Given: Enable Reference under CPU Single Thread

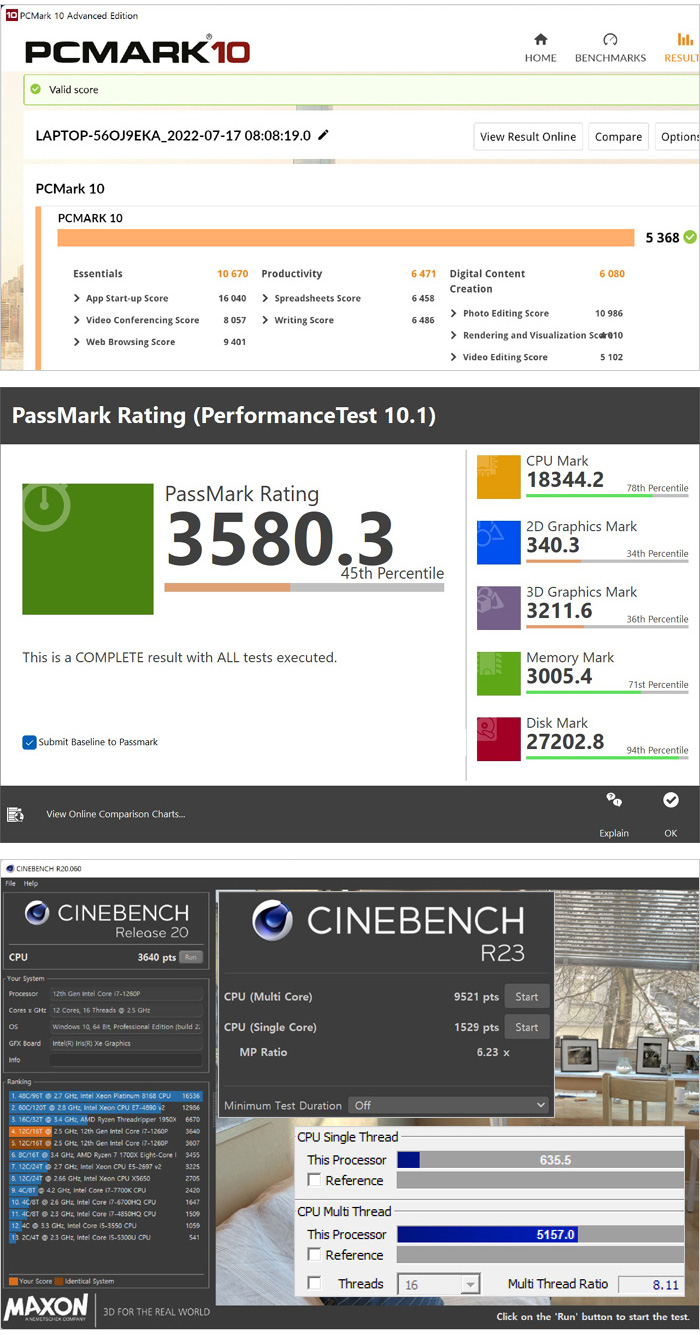Looking at the screenshot, I should (315, 1181).
